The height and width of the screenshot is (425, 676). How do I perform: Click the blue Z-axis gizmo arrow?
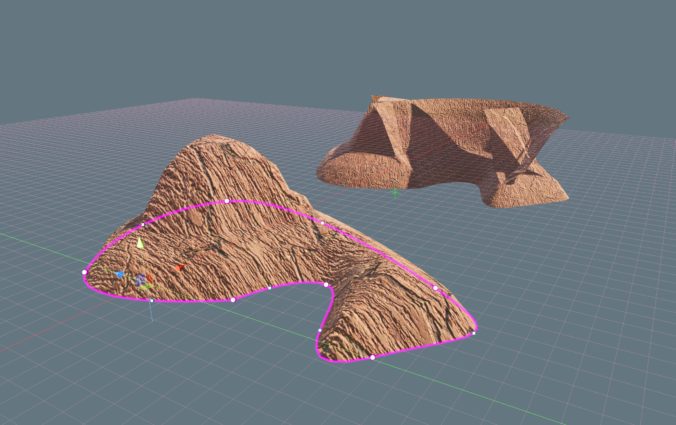point(119,273)
